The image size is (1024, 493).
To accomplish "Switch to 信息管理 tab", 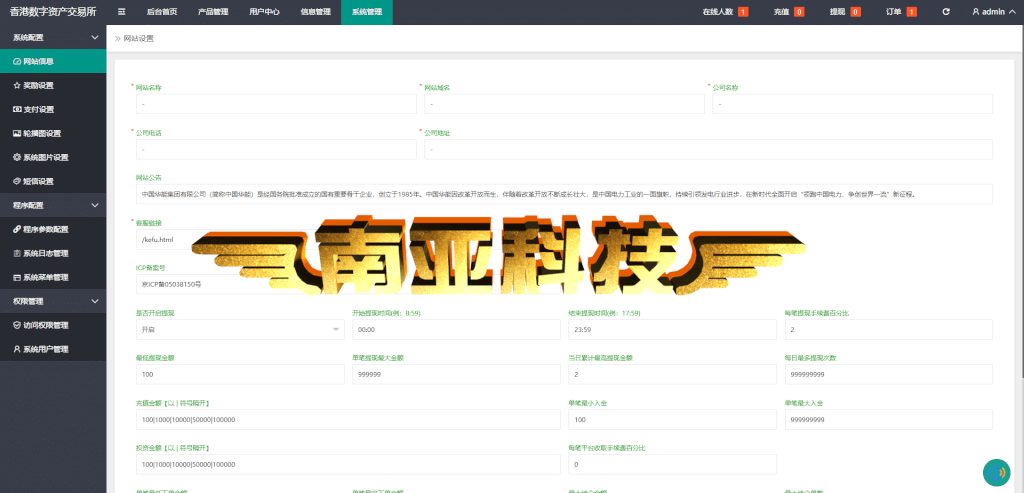I will 315,12.
